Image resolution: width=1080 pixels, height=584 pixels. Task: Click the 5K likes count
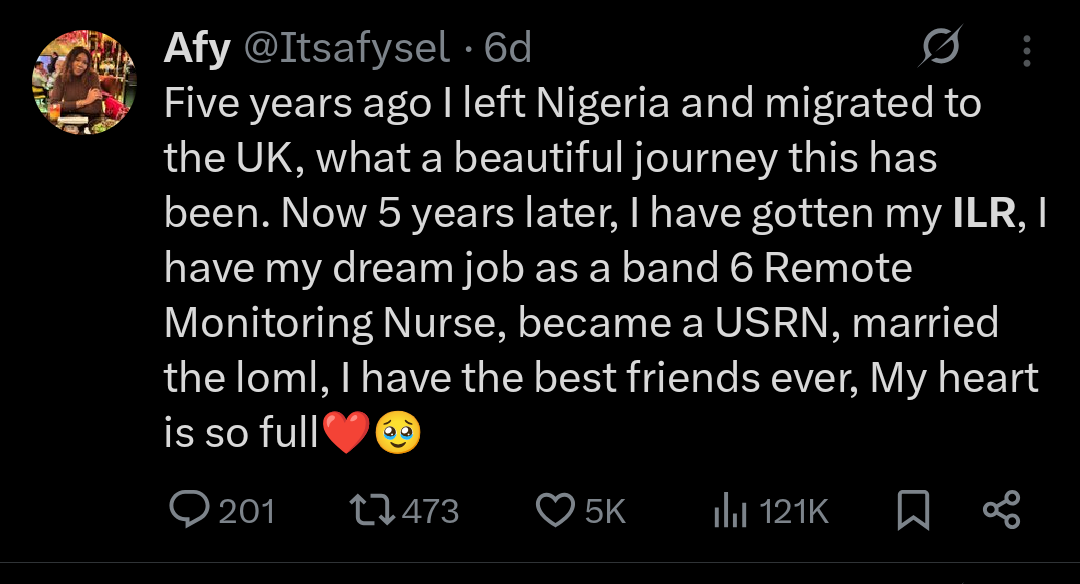click(x=604, y=512)
